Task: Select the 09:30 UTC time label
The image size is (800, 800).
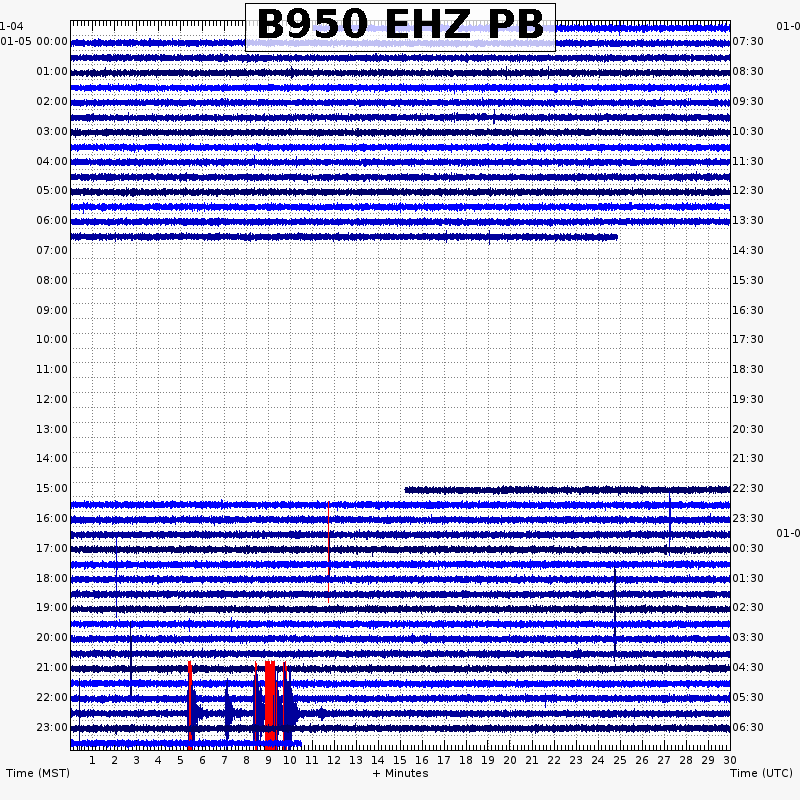Action: [x=748, y=102]
